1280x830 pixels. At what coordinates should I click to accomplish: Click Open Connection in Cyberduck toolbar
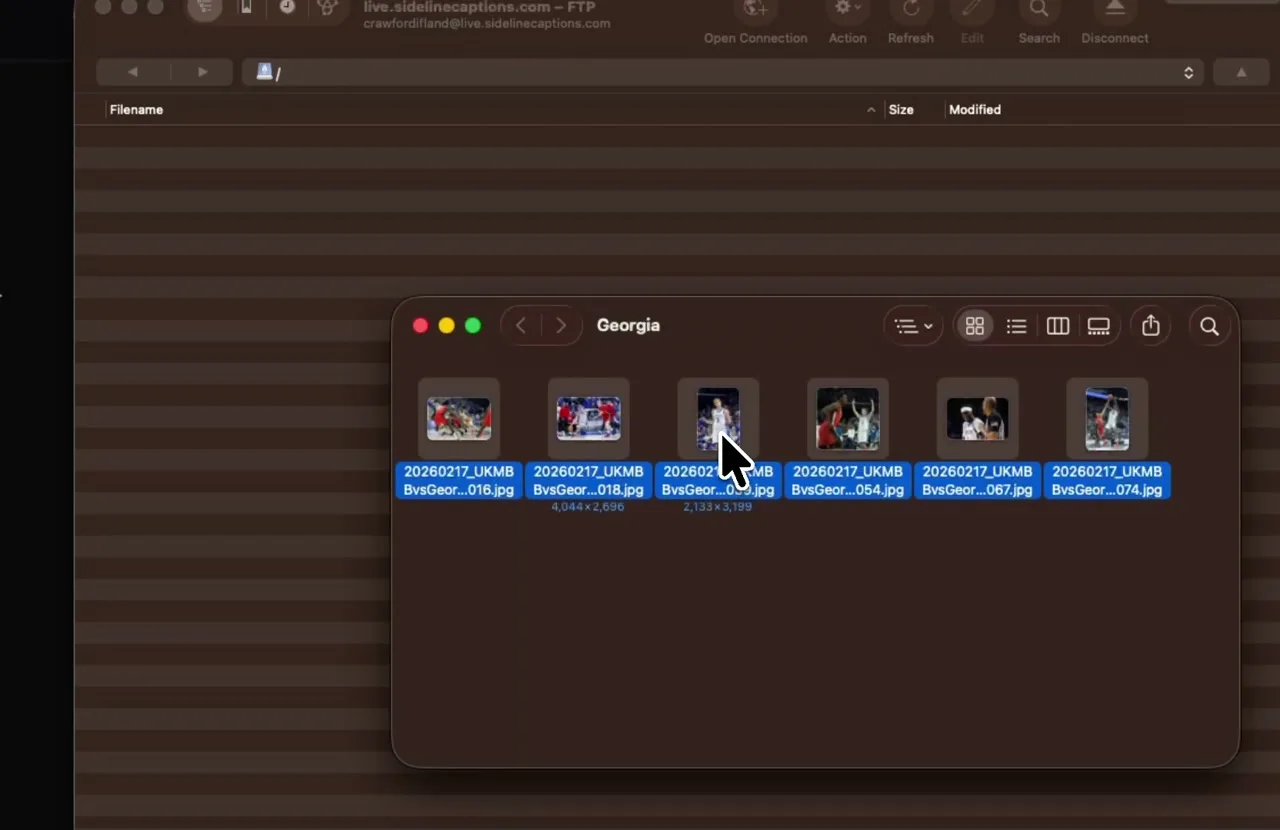tap(755, 23)
